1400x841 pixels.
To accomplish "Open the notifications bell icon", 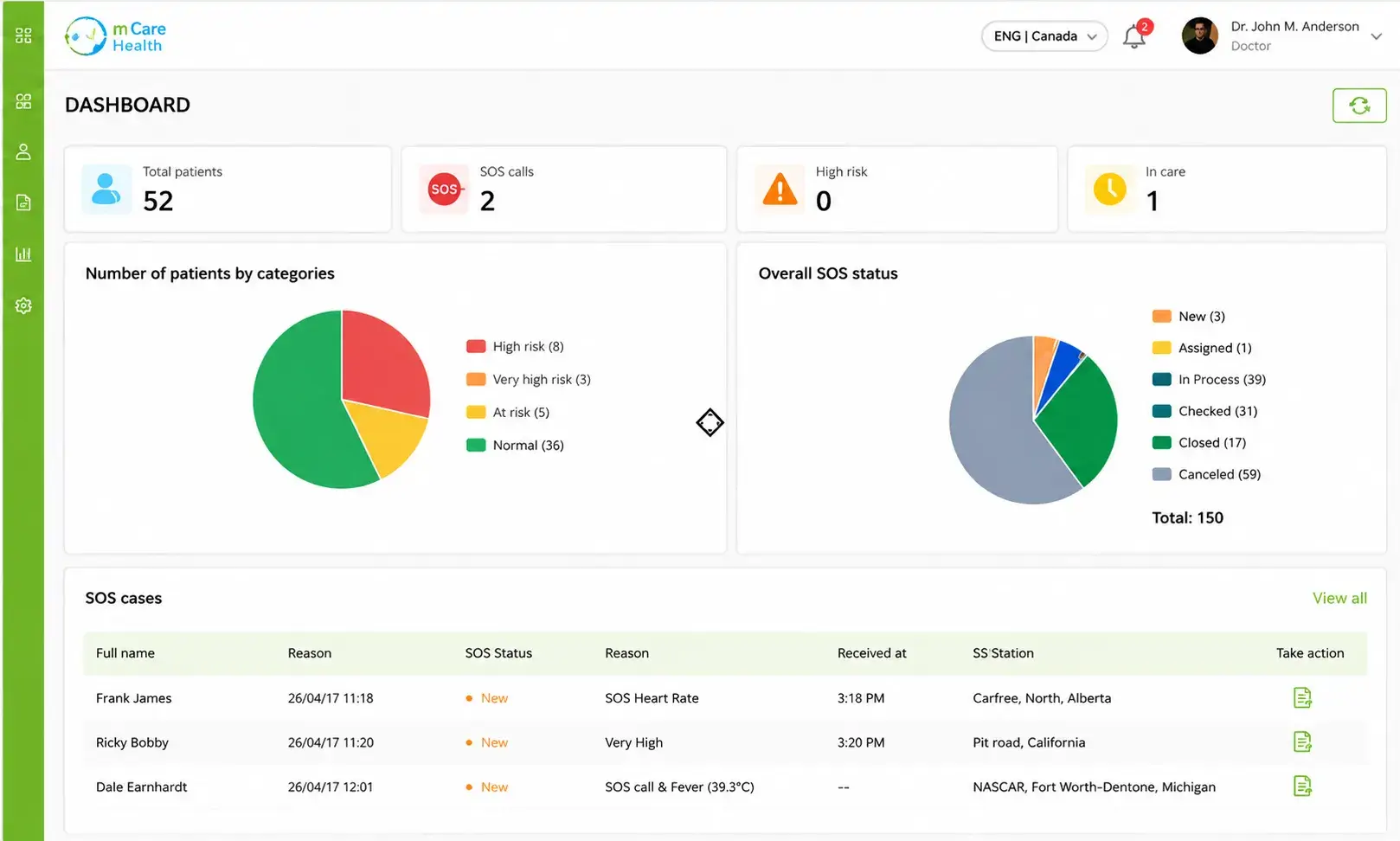I will 1134,36.
